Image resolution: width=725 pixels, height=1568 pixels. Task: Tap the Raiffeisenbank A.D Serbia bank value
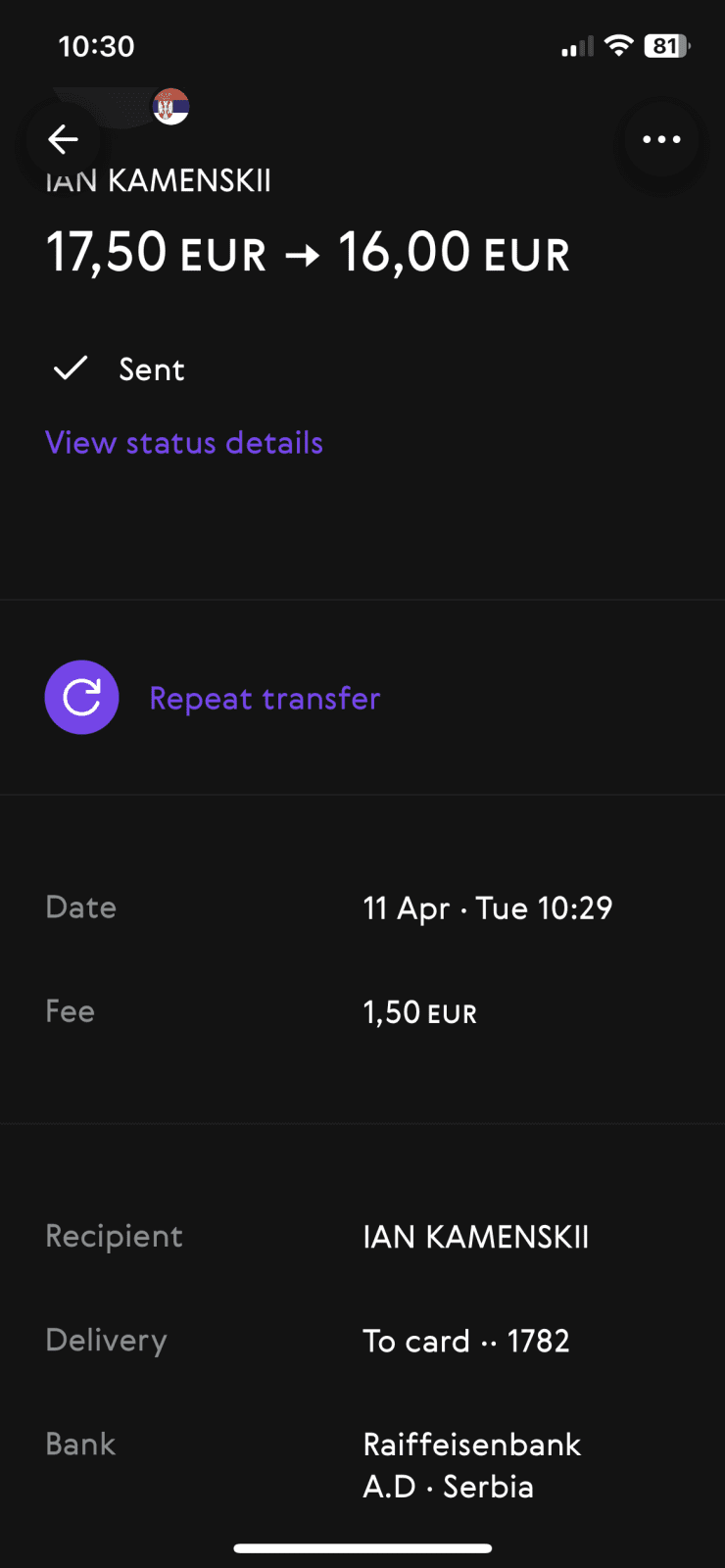(x=471, y=1465)
